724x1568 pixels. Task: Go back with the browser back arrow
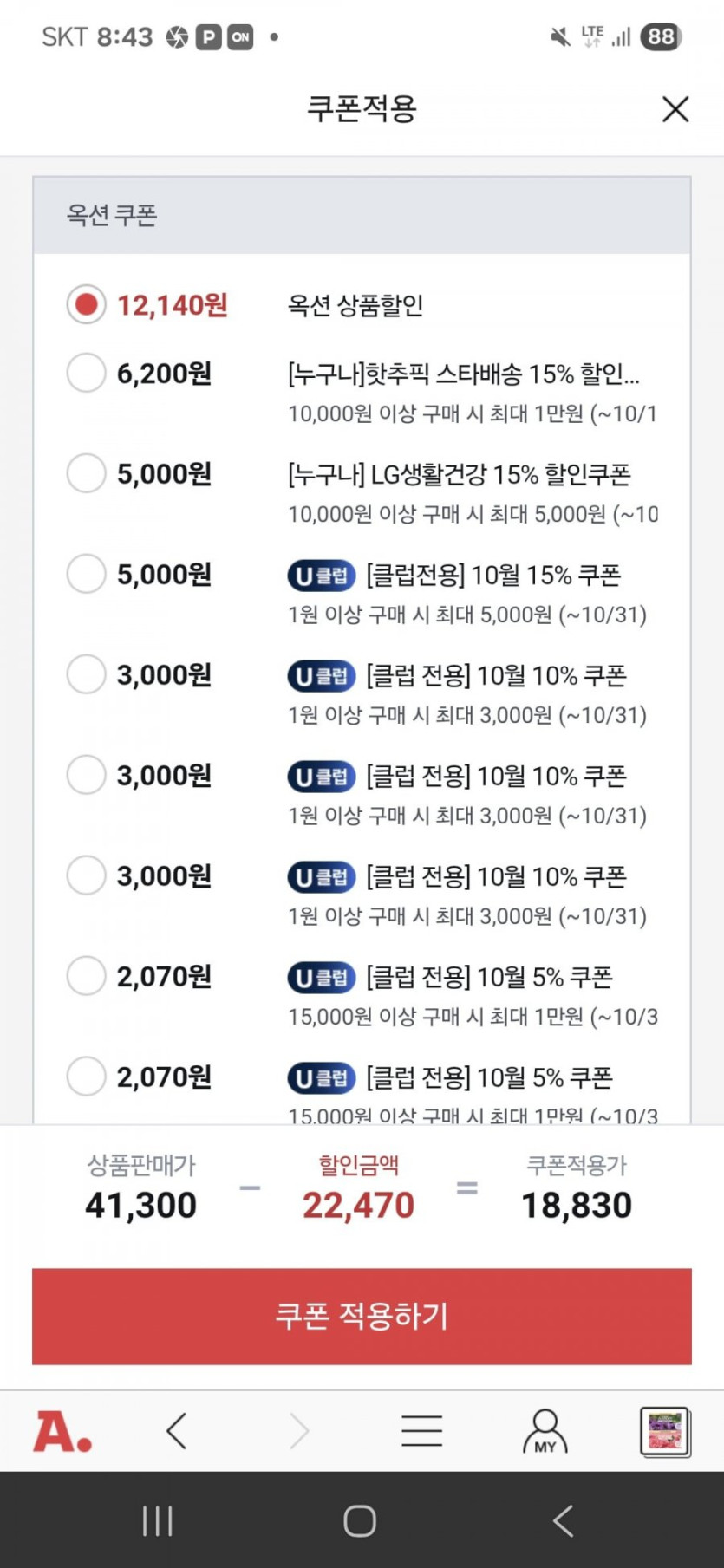click(x=177, y=1431)
